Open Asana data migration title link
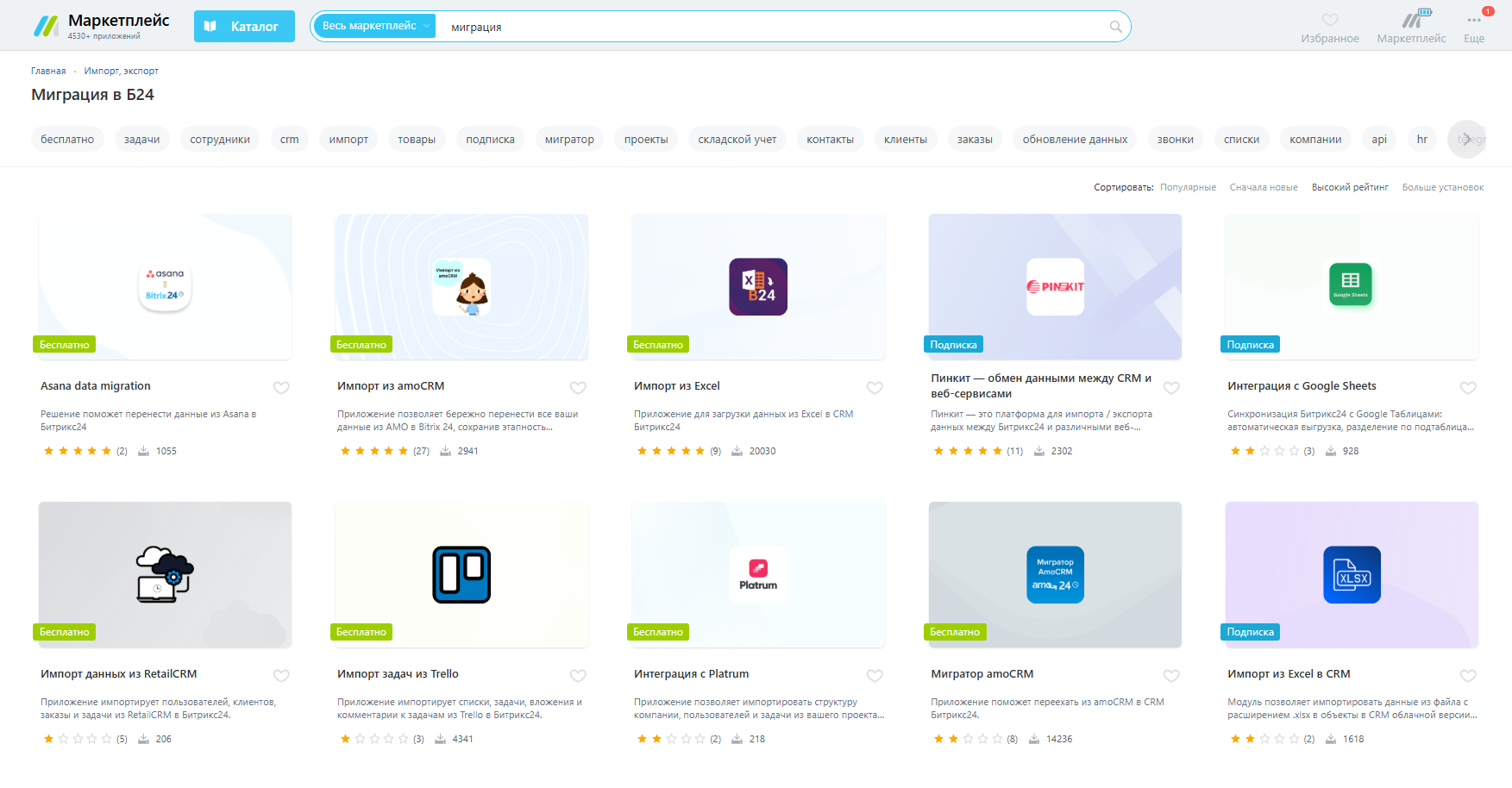This screenshot has height=788, width=1512. [96, 386]
